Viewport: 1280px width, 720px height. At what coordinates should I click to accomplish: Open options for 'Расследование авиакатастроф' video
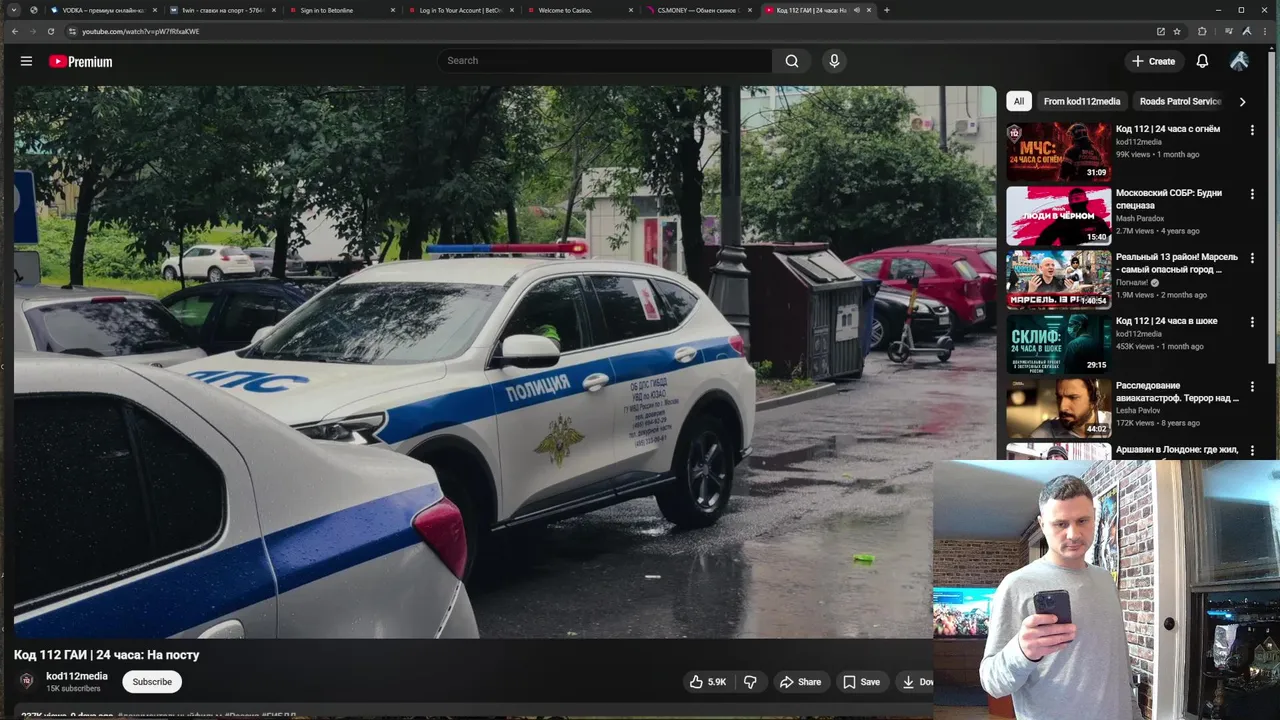point(1252,386)
